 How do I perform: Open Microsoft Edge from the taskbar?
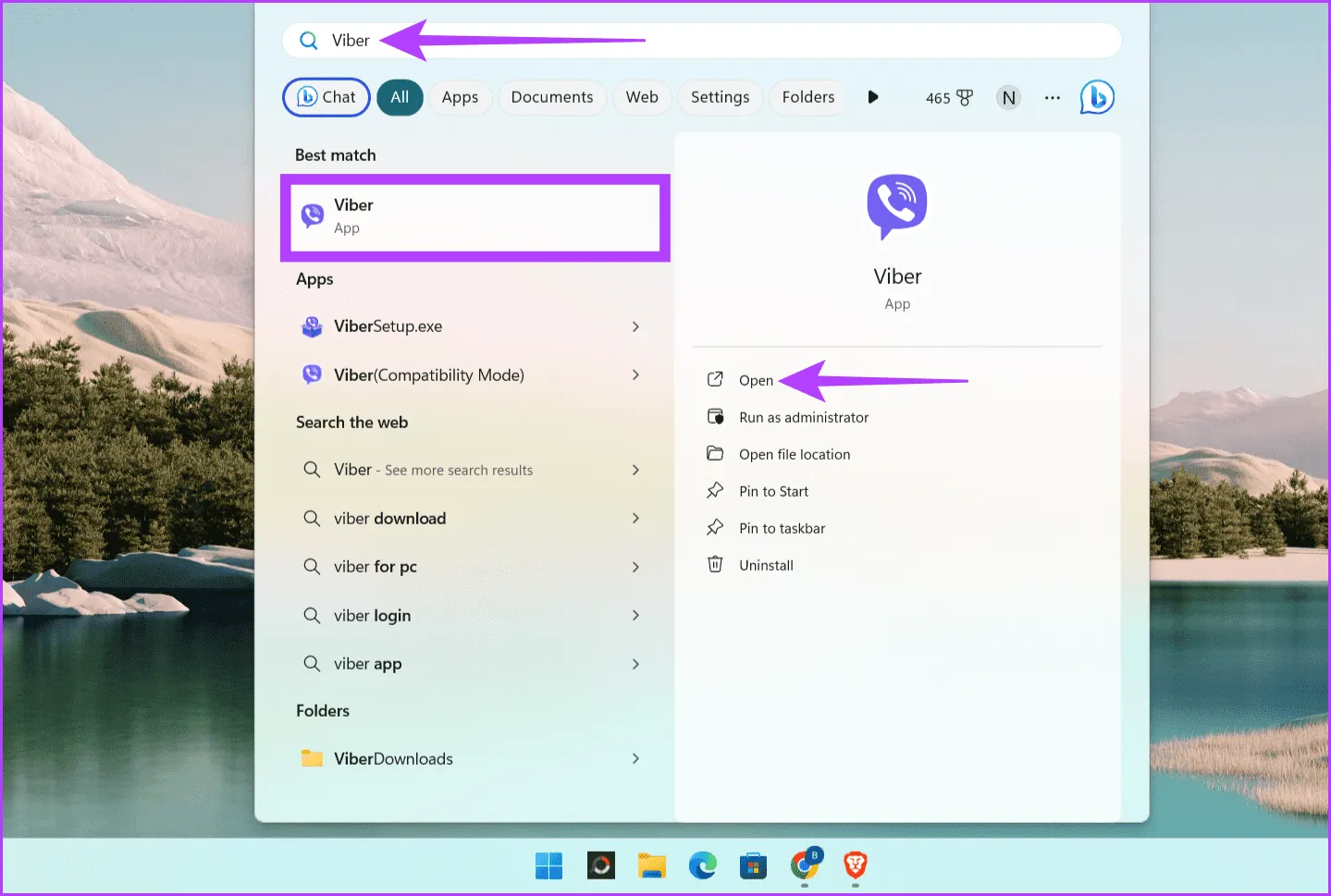pyautogui.click(x=702, y=866)
